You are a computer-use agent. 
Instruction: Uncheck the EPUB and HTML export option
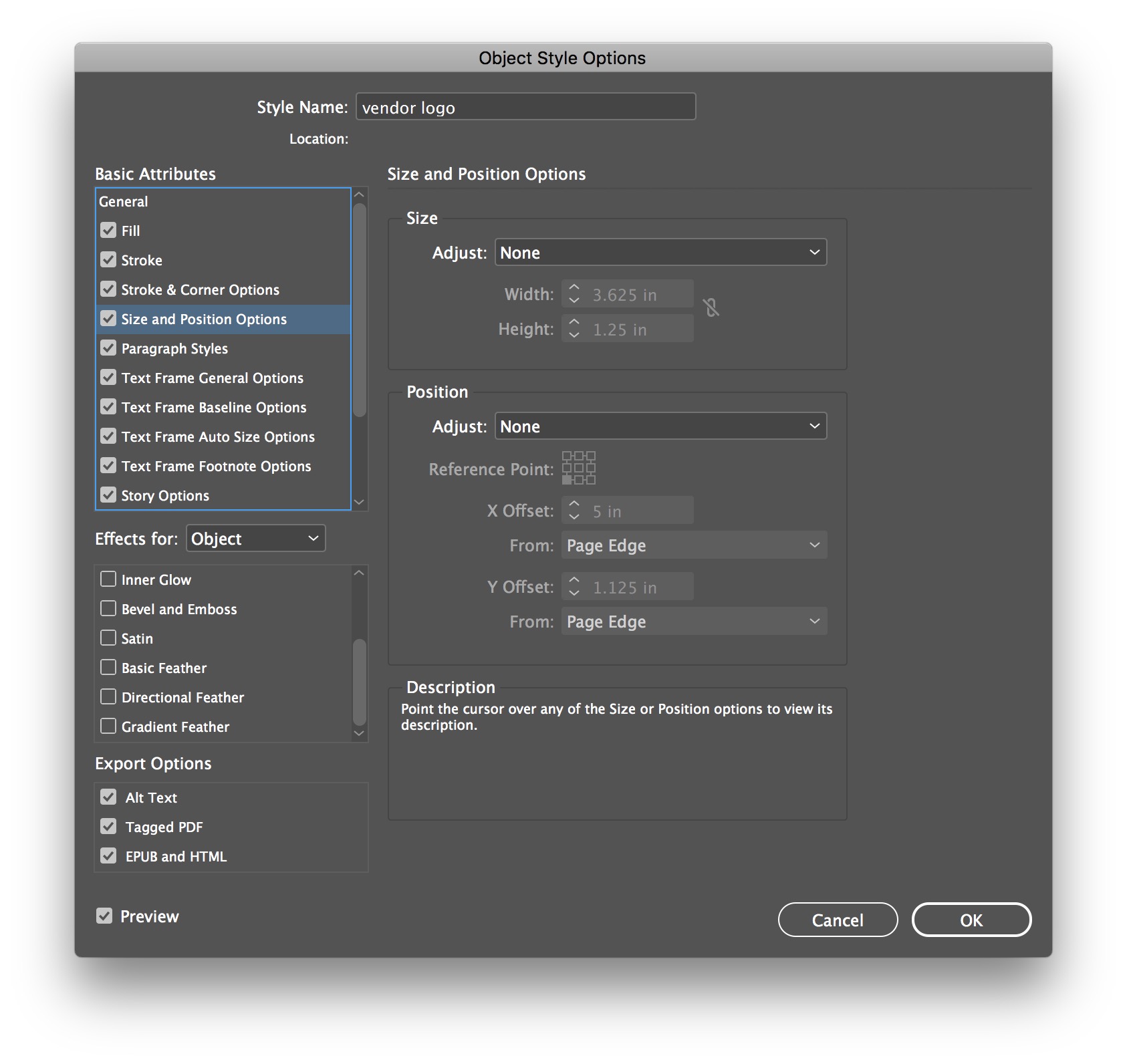(x=108, y=856)
